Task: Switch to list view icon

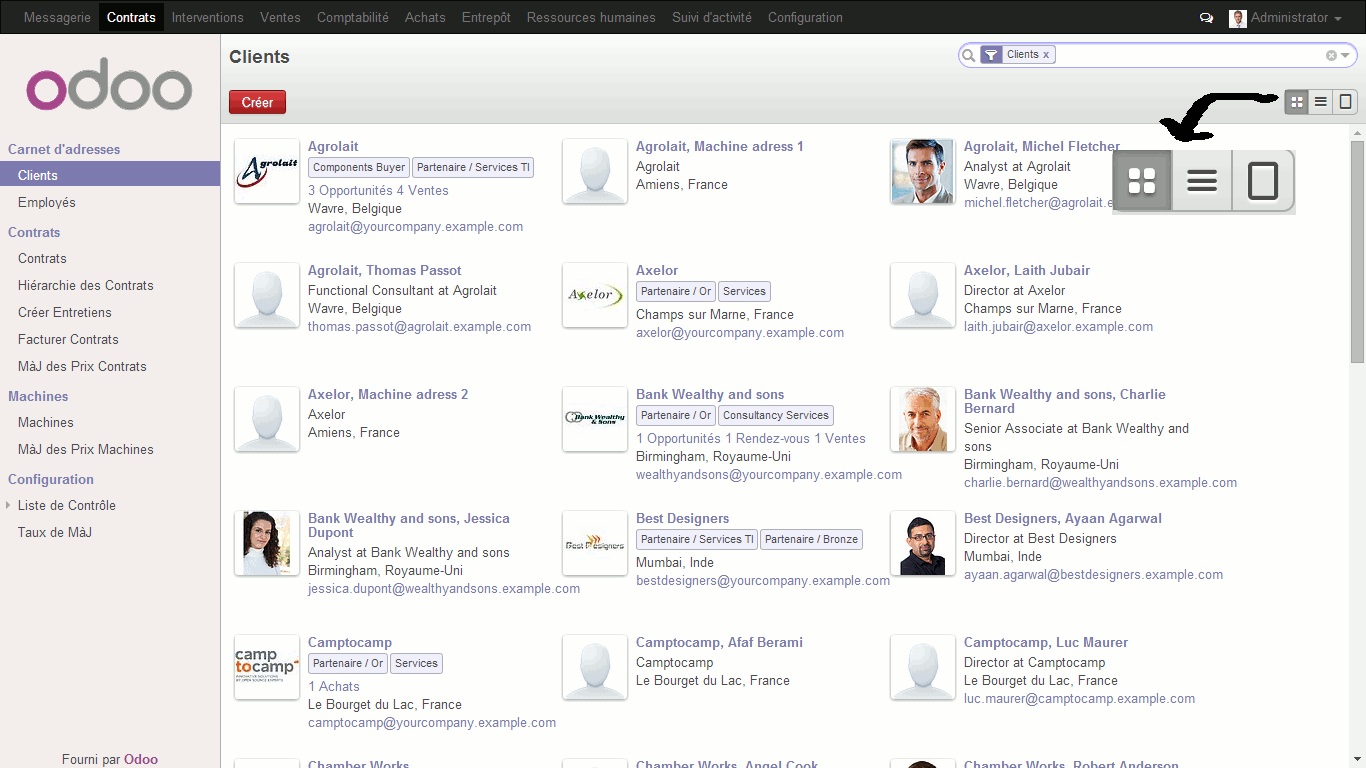Action: coord(1321,102)
